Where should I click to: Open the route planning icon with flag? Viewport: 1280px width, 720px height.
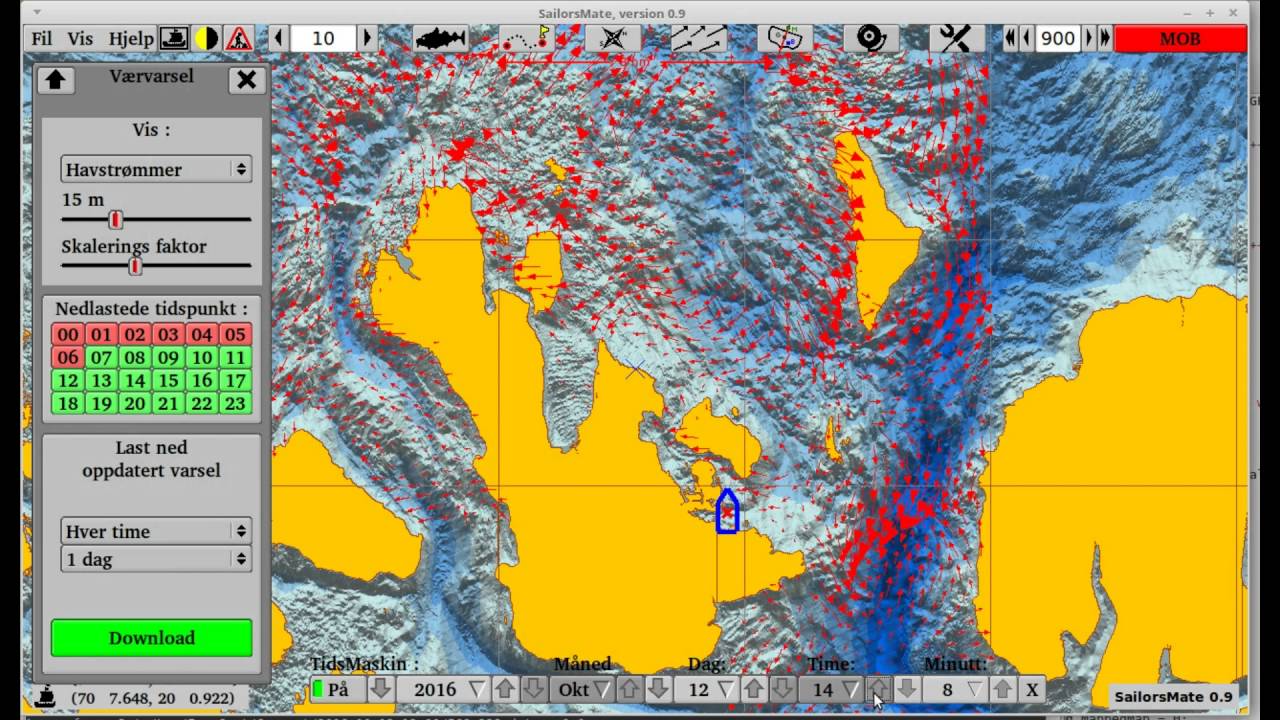click(x=527, y=39)
